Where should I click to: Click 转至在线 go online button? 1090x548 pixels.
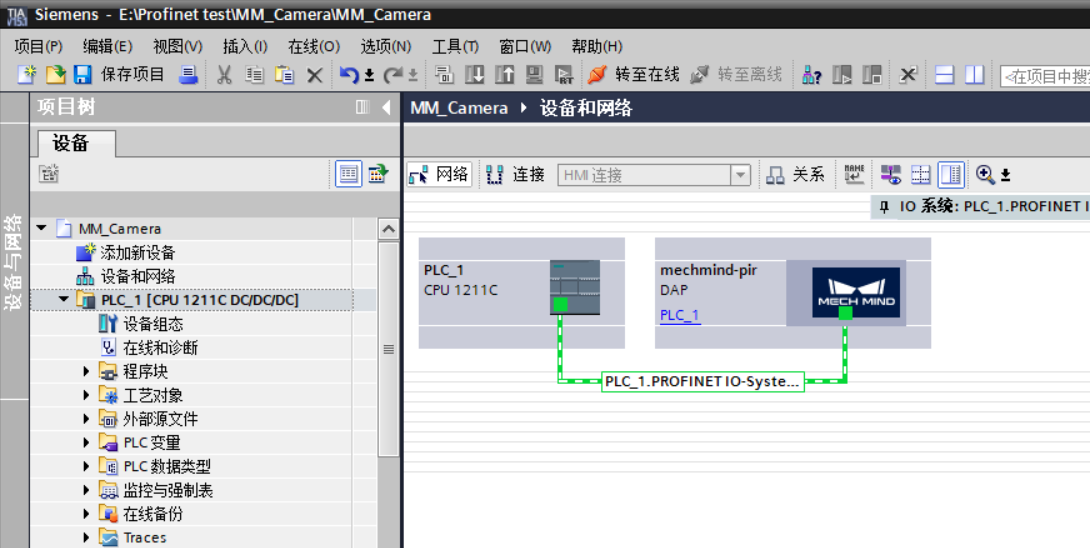click(633, 74)
